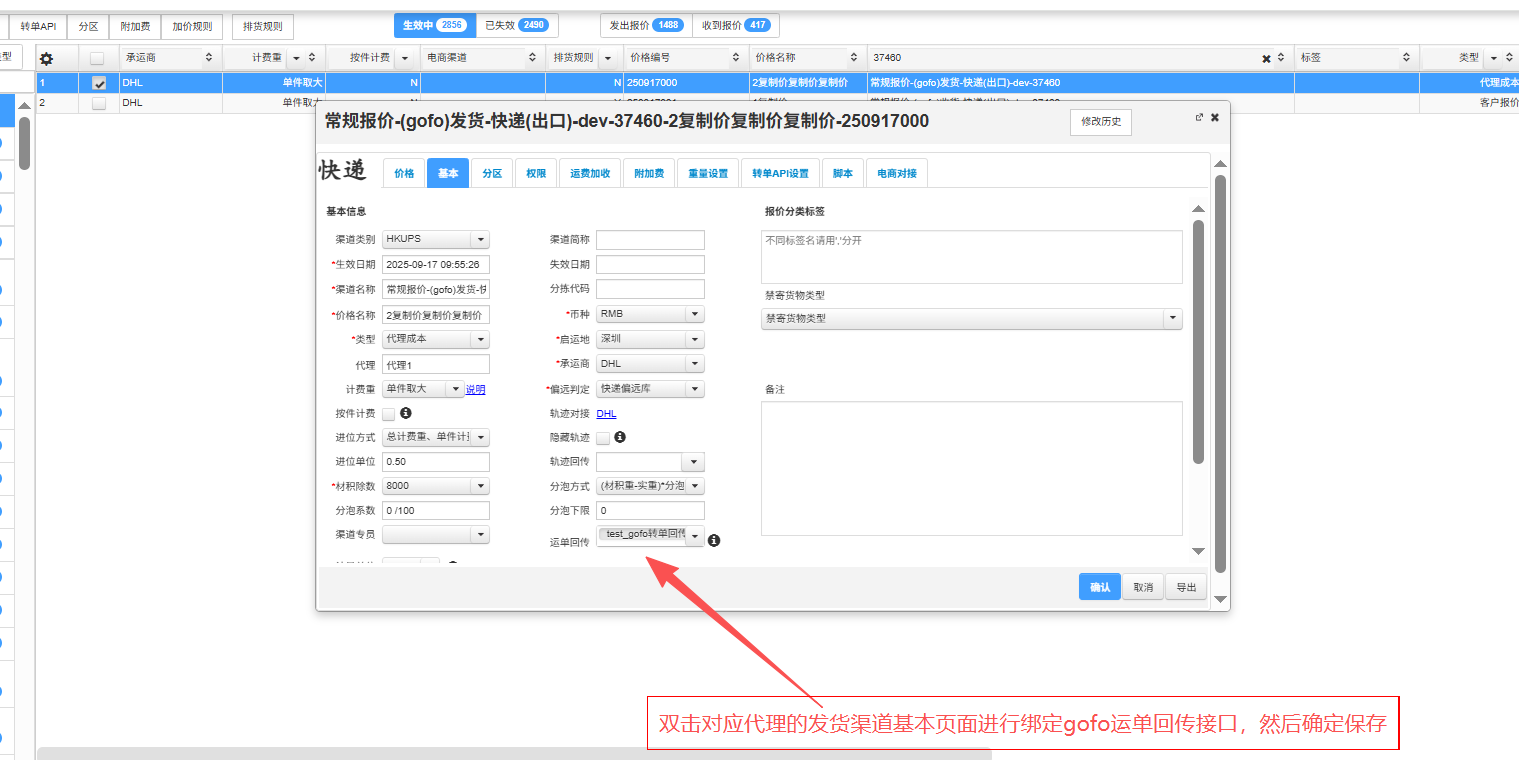Click the 确认 button
This screenshot has width=1519, height=760.
pyautogui.click(x=1100, y=587)
